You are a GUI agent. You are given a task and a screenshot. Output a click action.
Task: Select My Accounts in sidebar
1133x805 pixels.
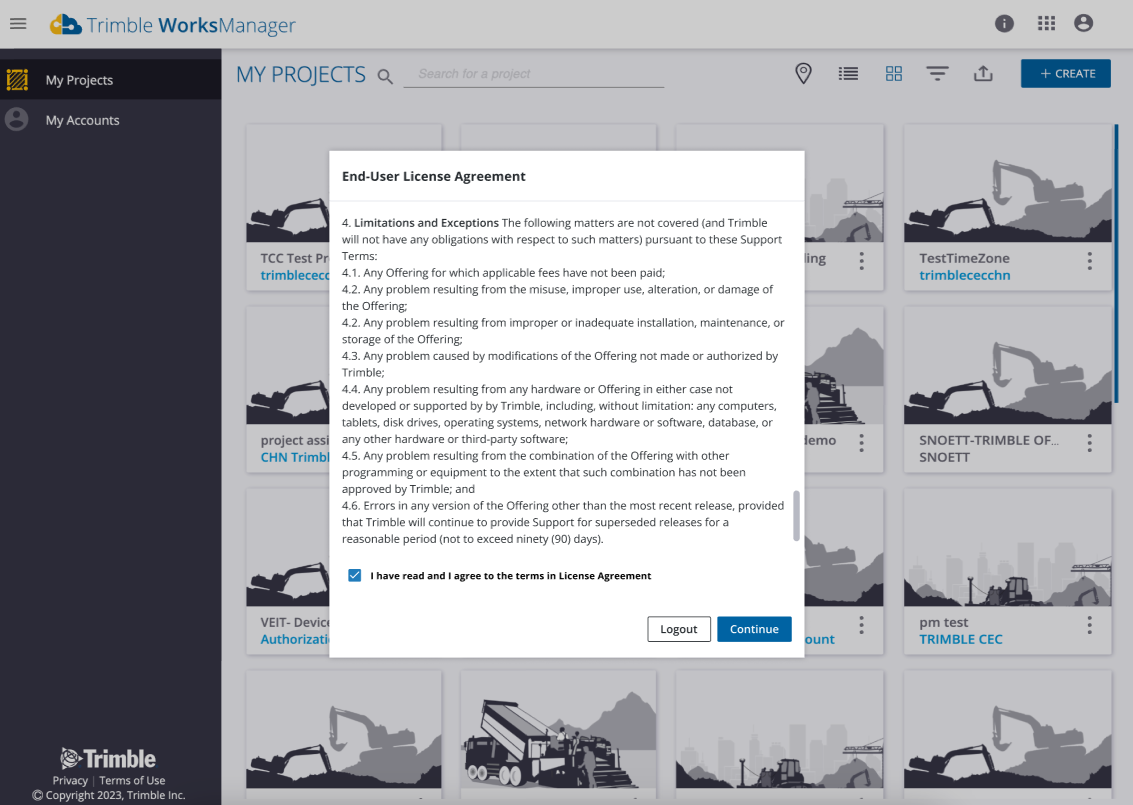(x=82, y=120)
